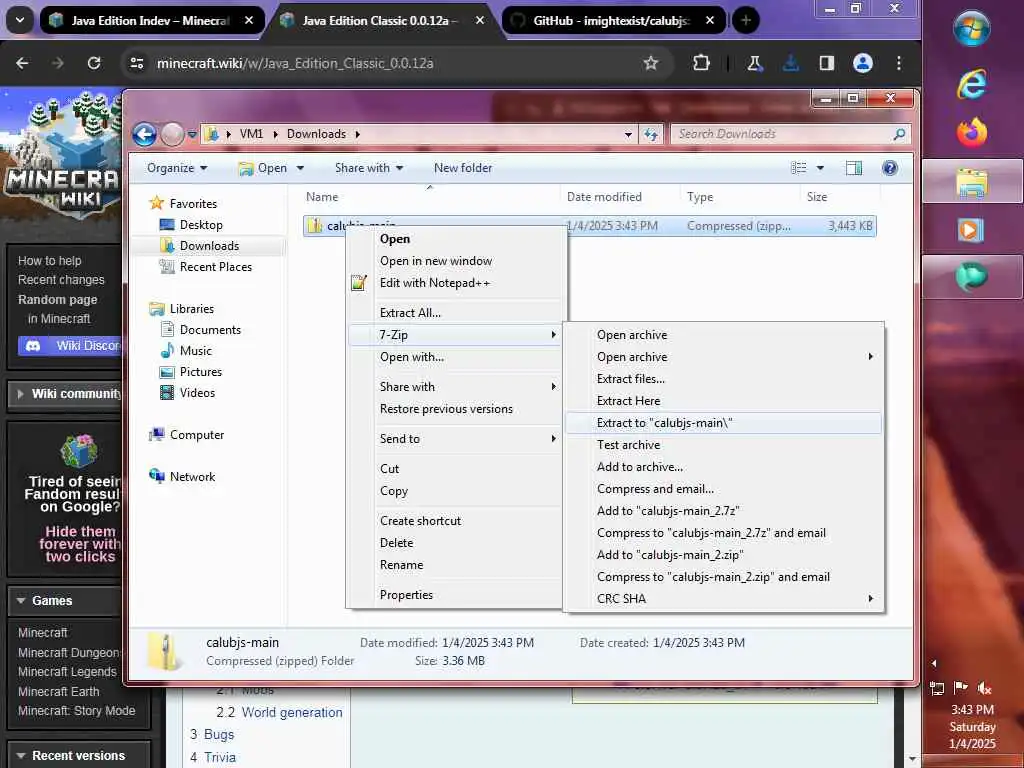The image size is (1024, 768).
Task: Click Chrome's back navigation arrow
Action: (x=22, y=63)
